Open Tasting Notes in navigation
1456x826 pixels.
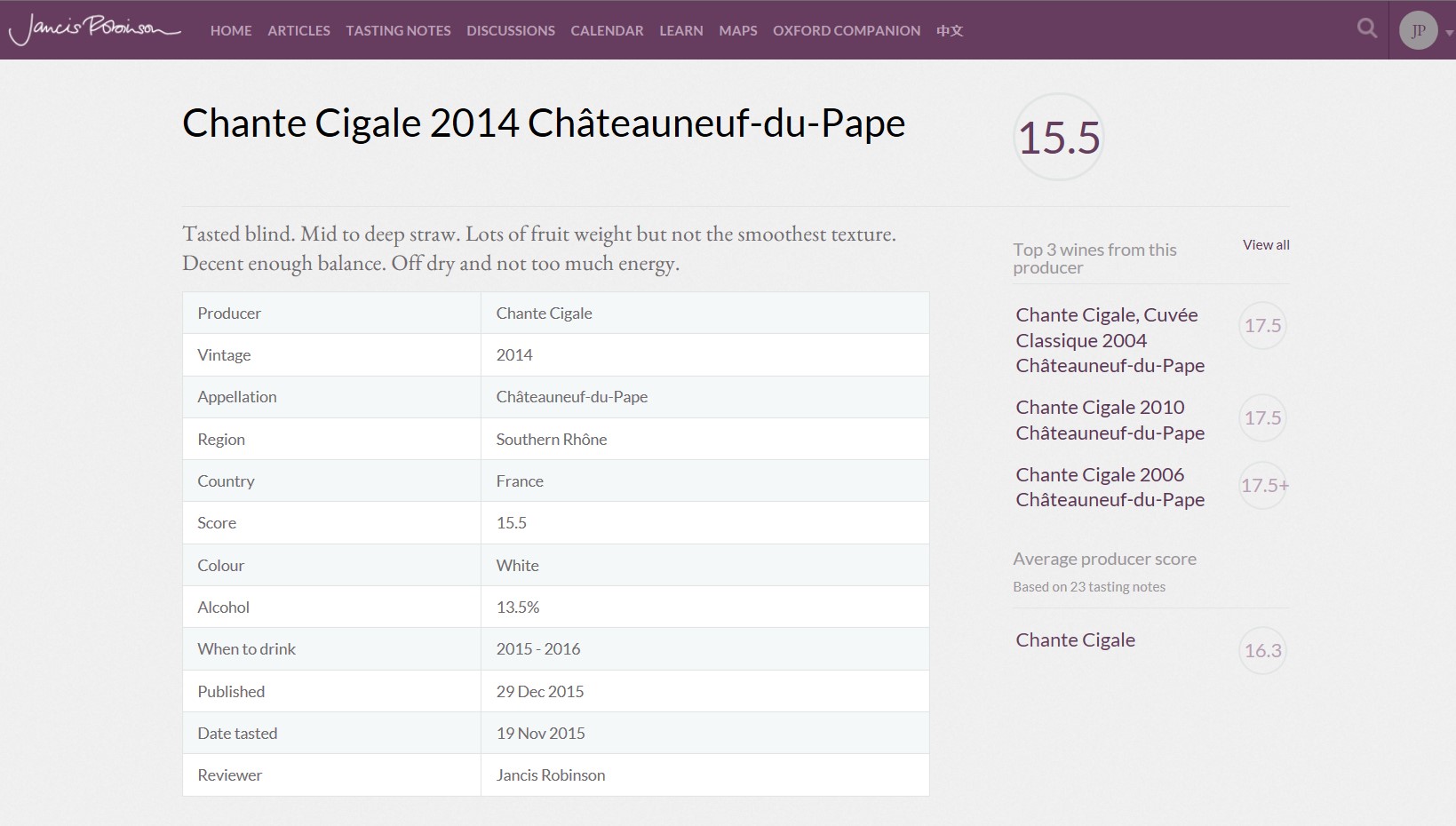point(398,30)
